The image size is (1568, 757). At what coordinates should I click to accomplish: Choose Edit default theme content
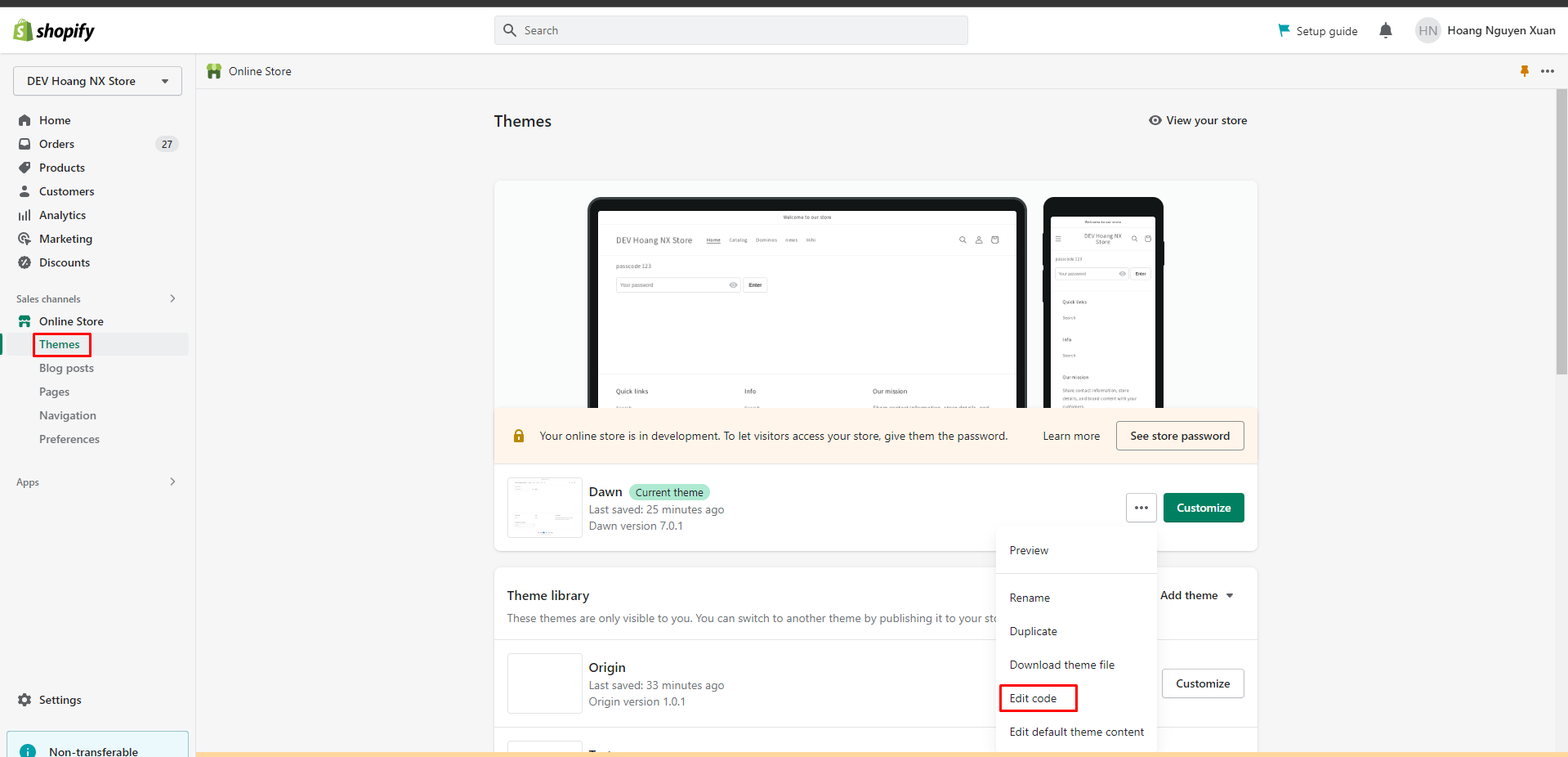(1076, 732)
